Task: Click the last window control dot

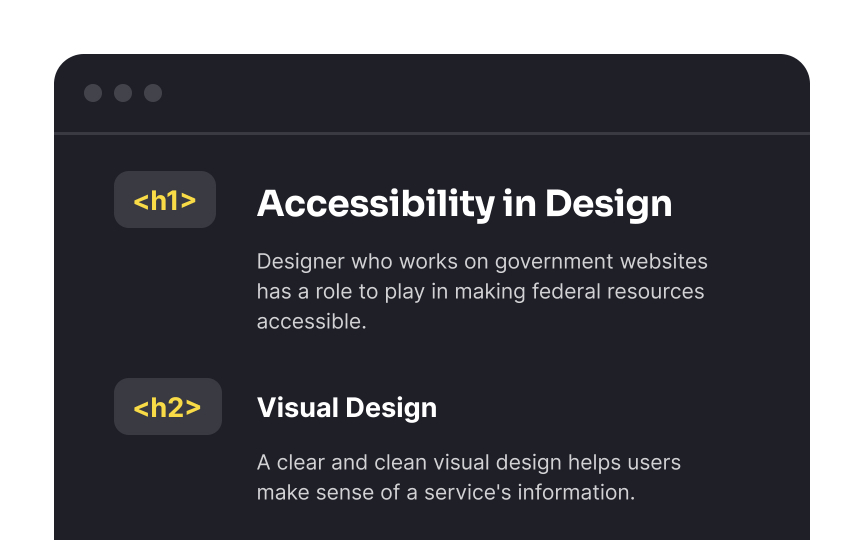Action: click(x=153, y=93)
